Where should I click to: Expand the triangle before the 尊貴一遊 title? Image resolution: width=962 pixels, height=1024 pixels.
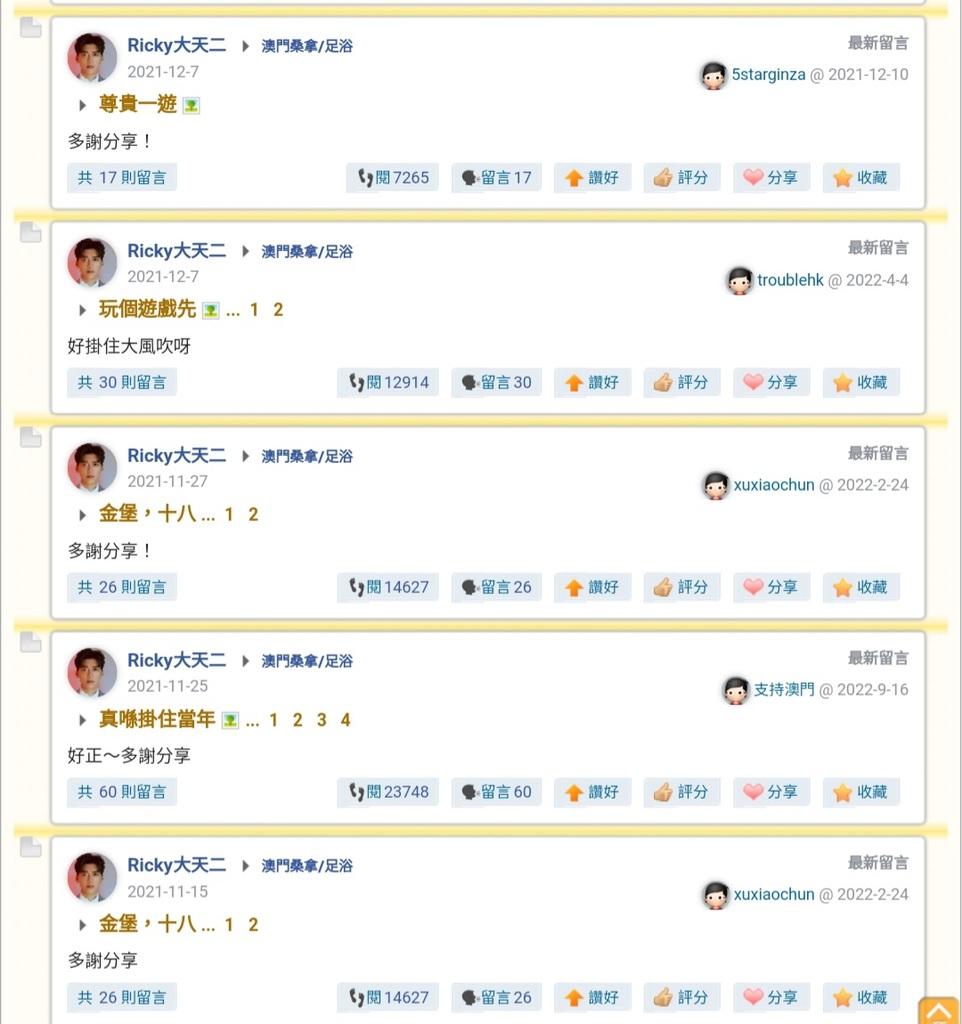84,105
